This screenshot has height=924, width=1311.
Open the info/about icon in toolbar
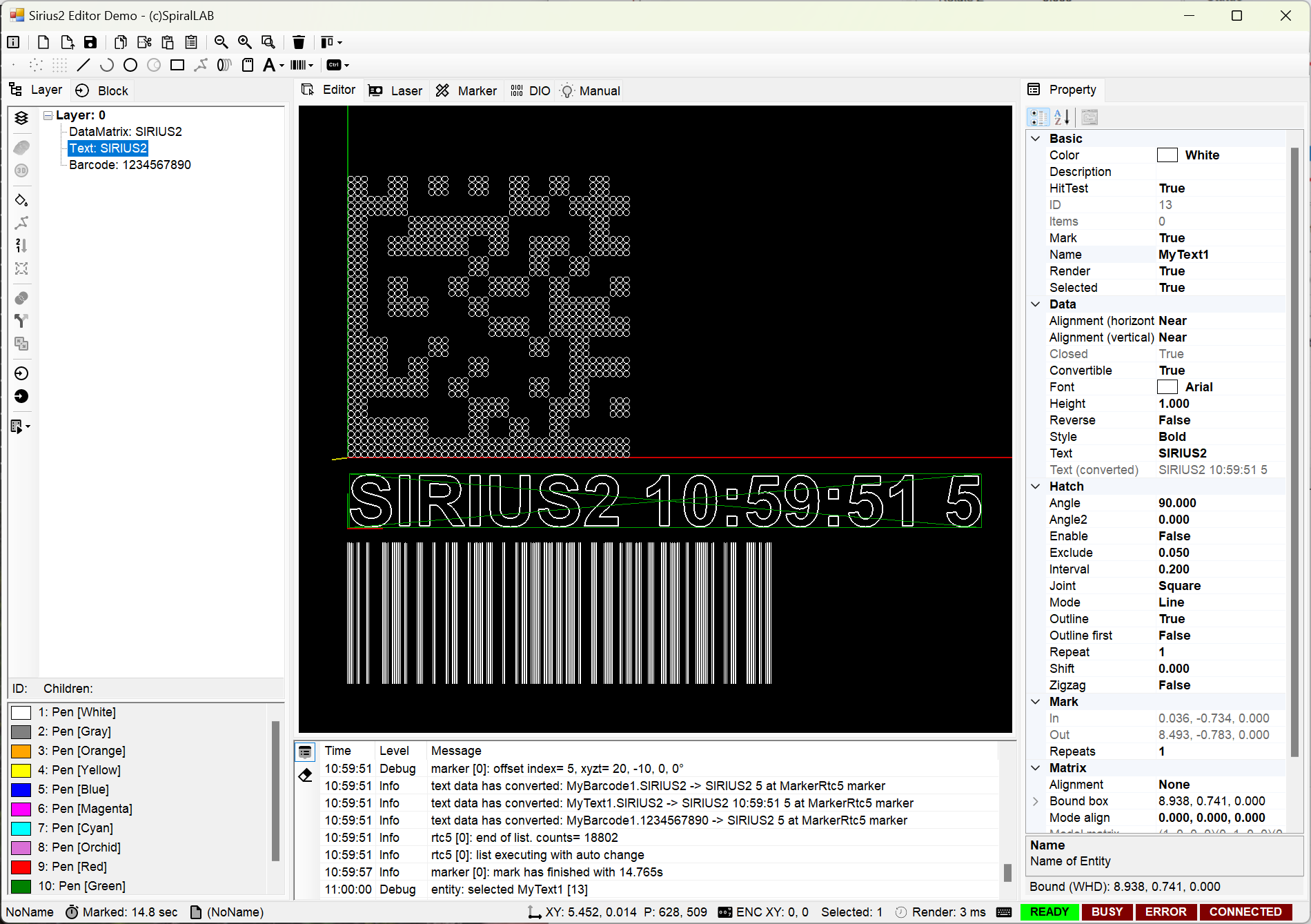coord(13,42)
